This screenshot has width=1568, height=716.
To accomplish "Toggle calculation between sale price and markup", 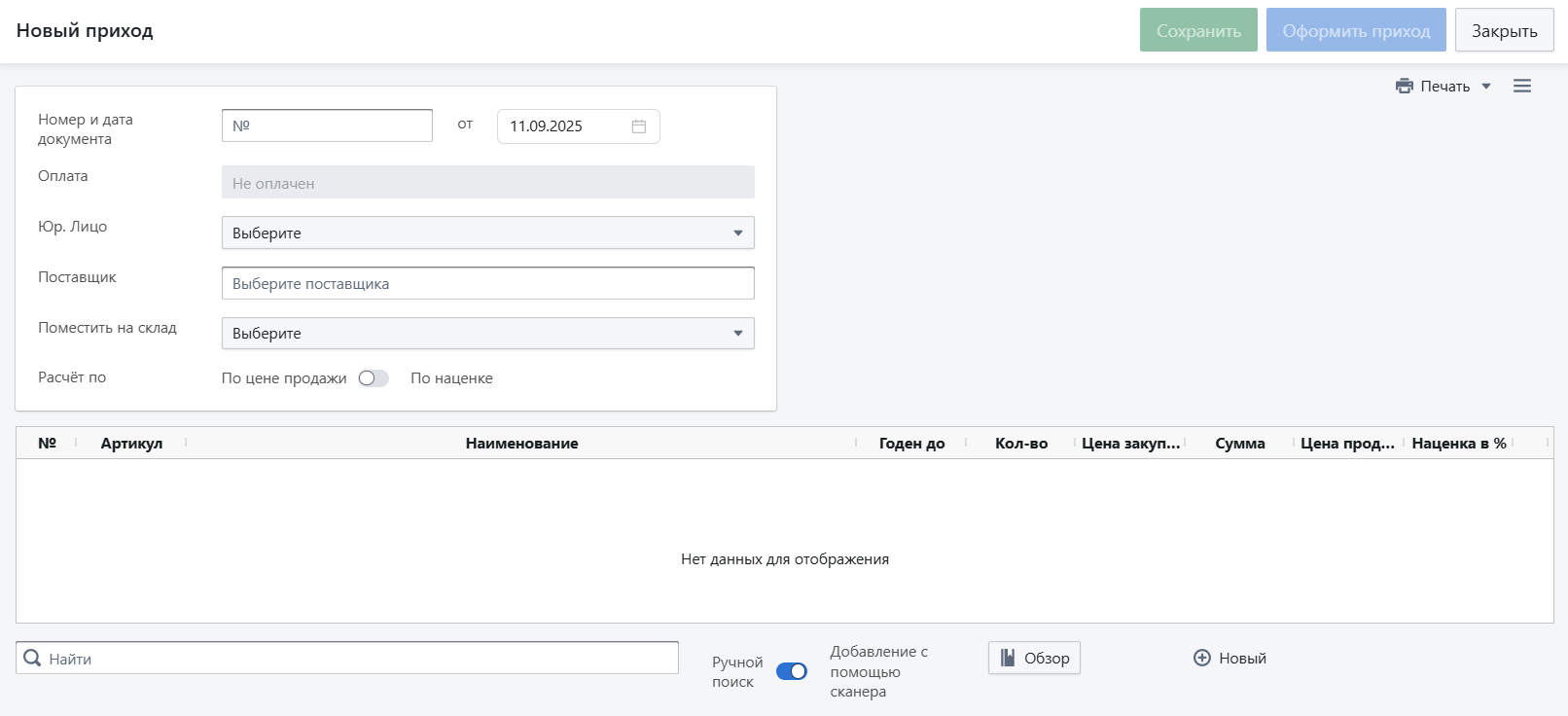I will [374, 378].
